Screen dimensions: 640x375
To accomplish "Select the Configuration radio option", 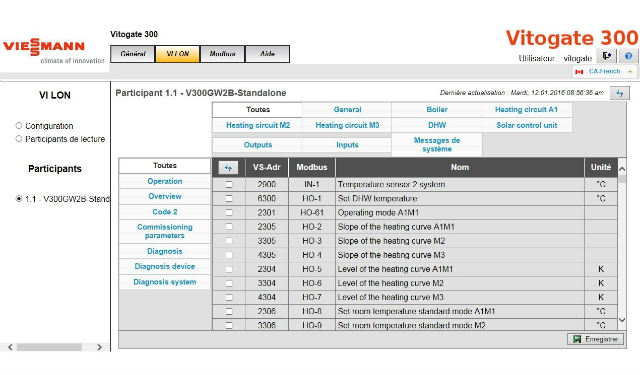I will (x=19, y=126).
